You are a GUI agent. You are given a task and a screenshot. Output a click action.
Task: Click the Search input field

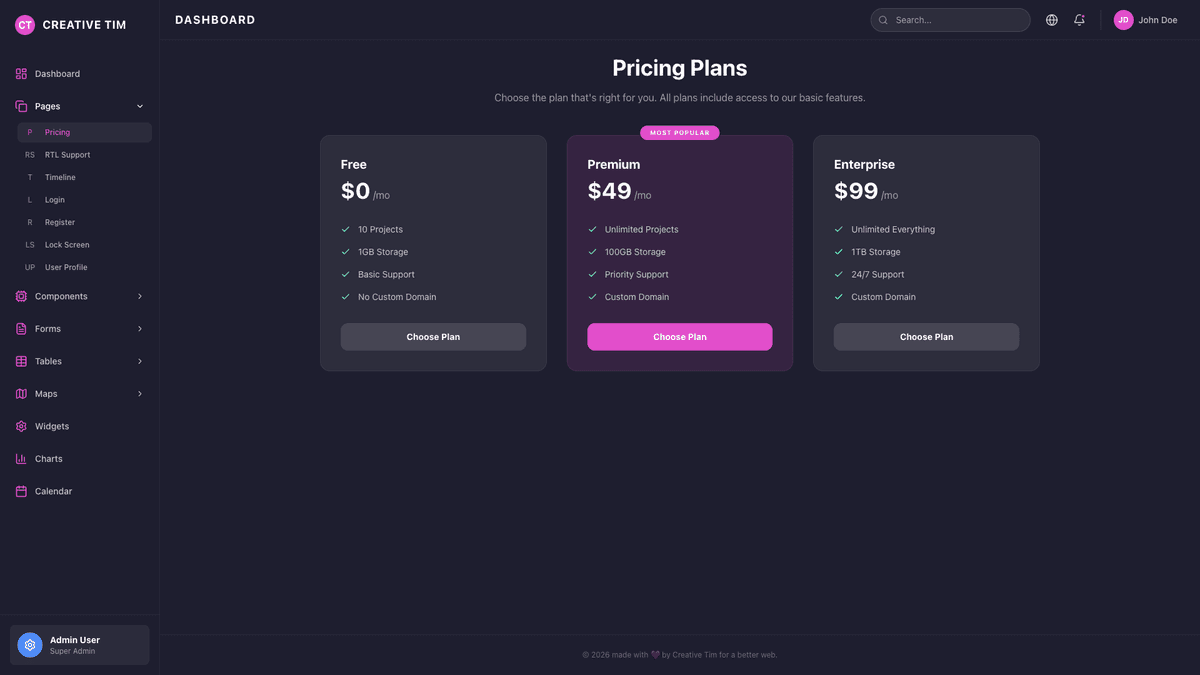point(950,19)
